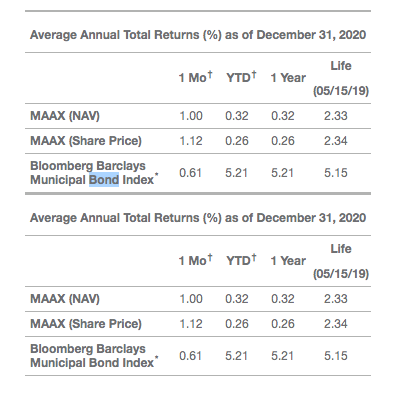Click the YTD header in top table
Image resolution: width=402 pixels, height=396 pixels.
coord(241,77)
